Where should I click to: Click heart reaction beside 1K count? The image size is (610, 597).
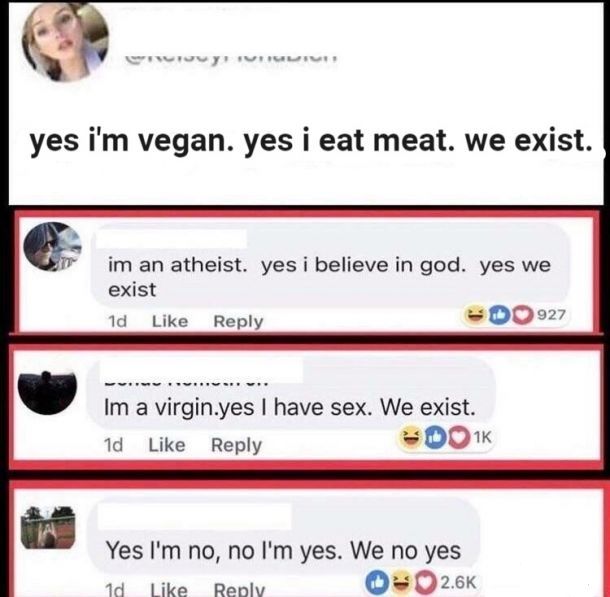click(x=458, y=438)
